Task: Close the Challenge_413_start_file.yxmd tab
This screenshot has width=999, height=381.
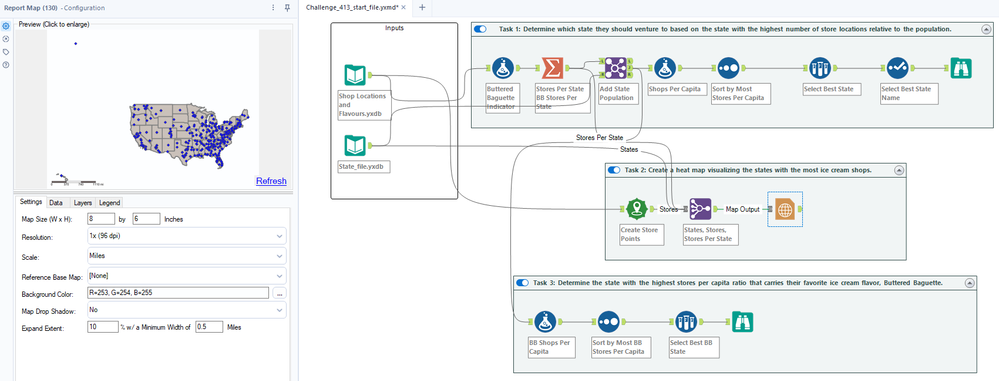Action: (404, 8)
